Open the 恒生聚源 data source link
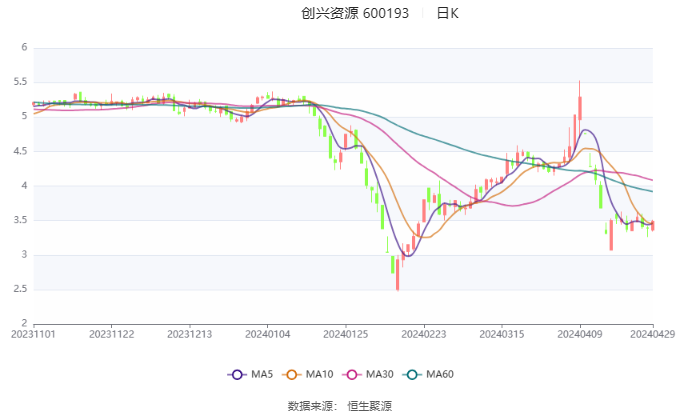Screen dimensions: 680x413 tap(369, 406)
